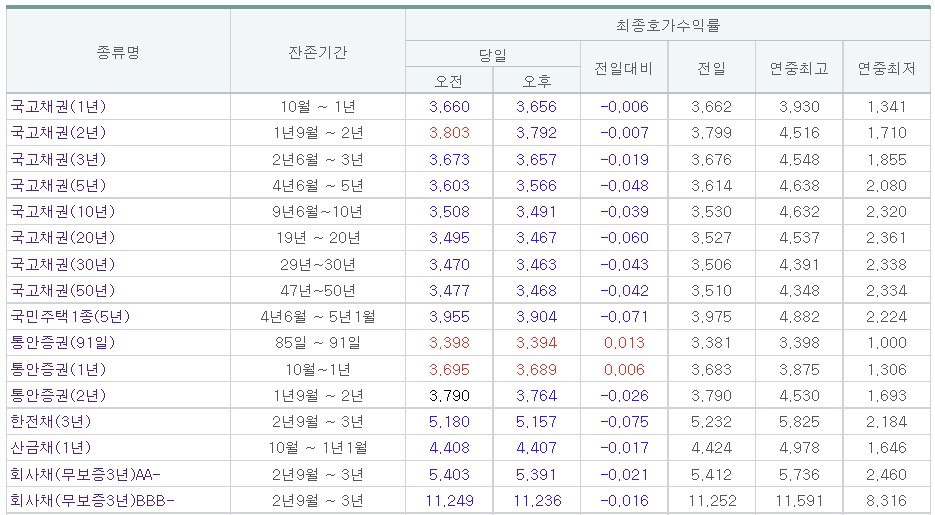Click the 연중최고 column header

click(x=799, y=69)
